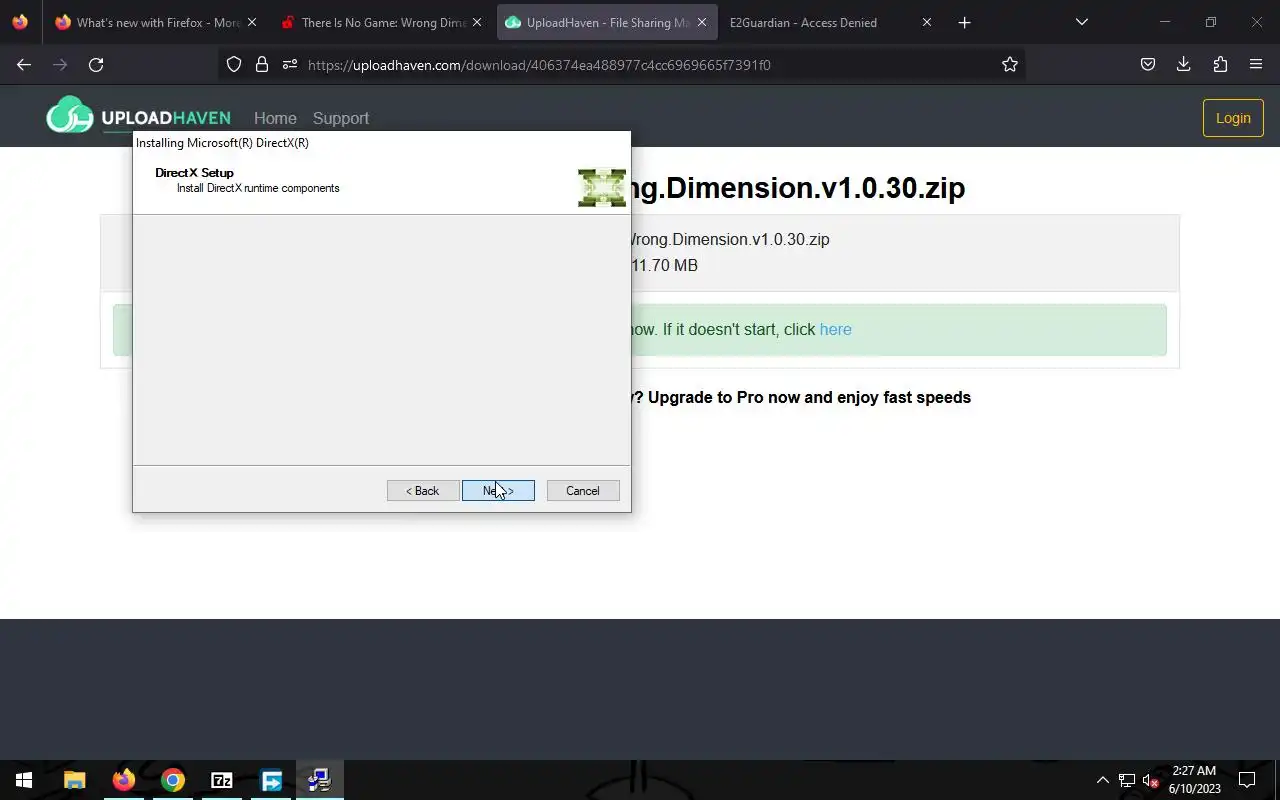This screenshot has height=800, width=1280.
Task: Go back to previous page
Action: click(24, 65)
